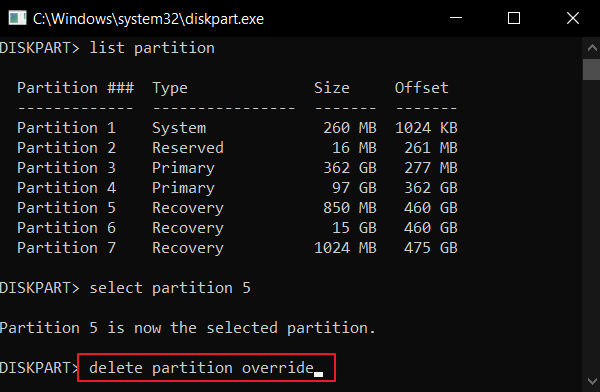Click the 'Offset' column header
600x392 pixels.
pyautogui.click(x=422, y=88)
